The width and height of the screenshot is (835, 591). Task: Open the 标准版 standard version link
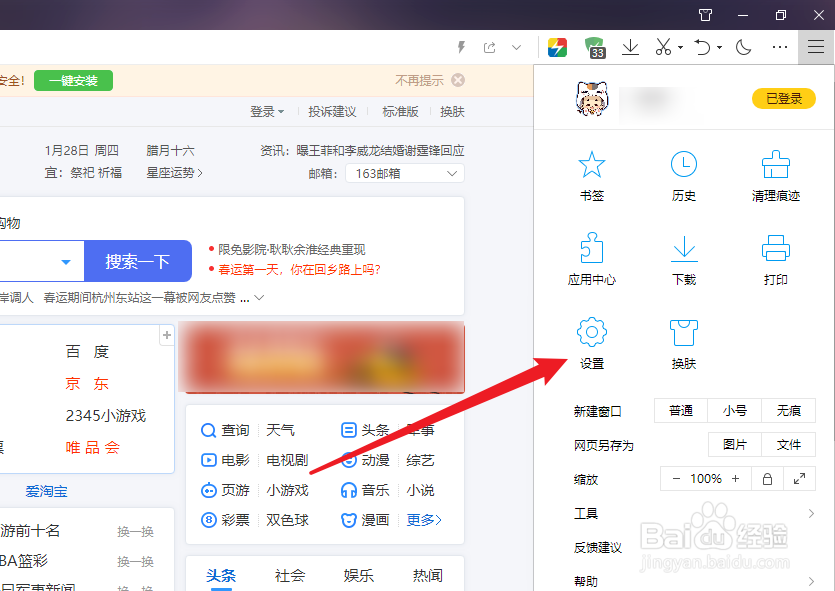[400, 112]
